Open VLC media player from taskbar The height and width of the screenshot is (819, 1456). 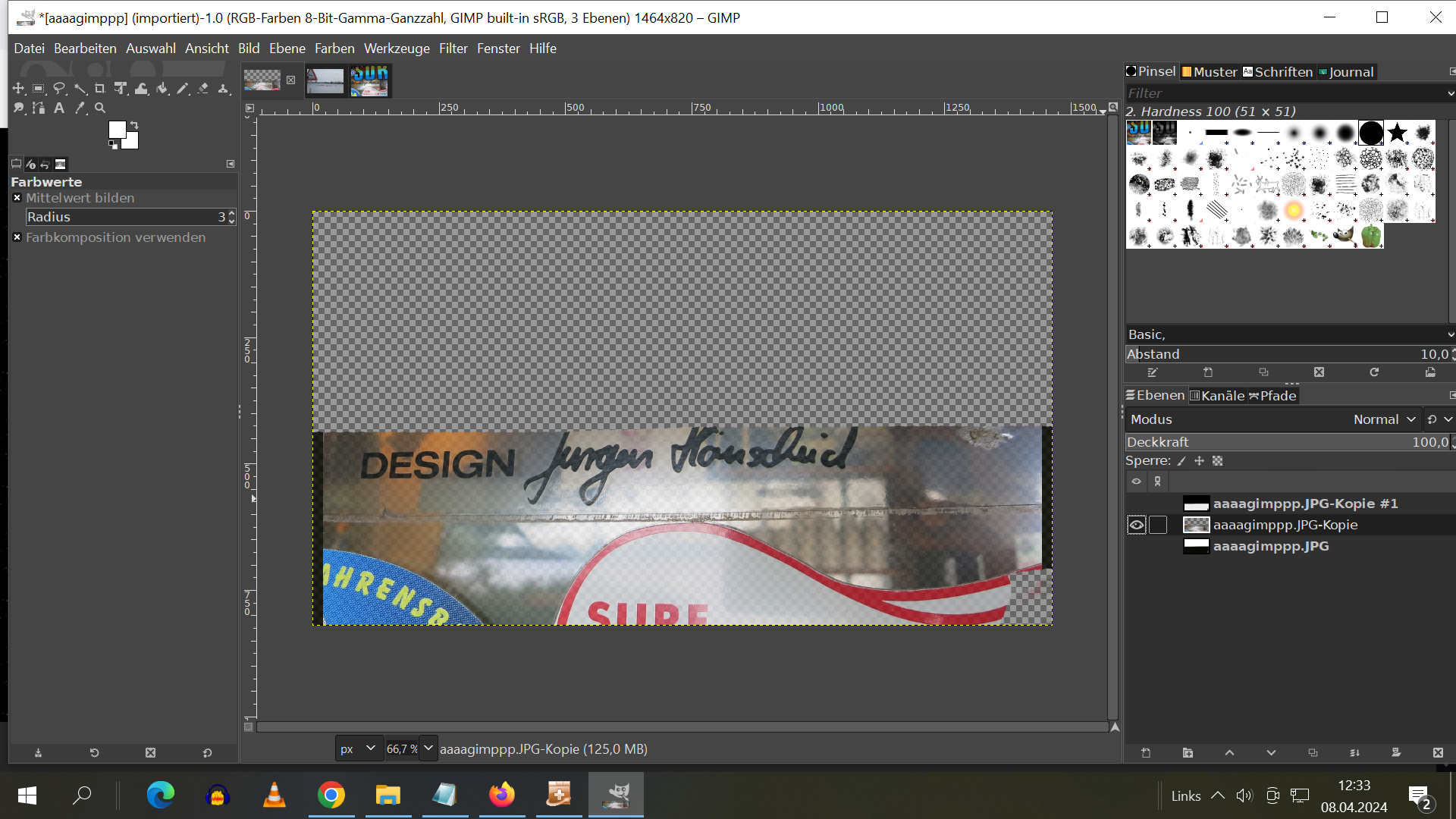click(275, 795)
